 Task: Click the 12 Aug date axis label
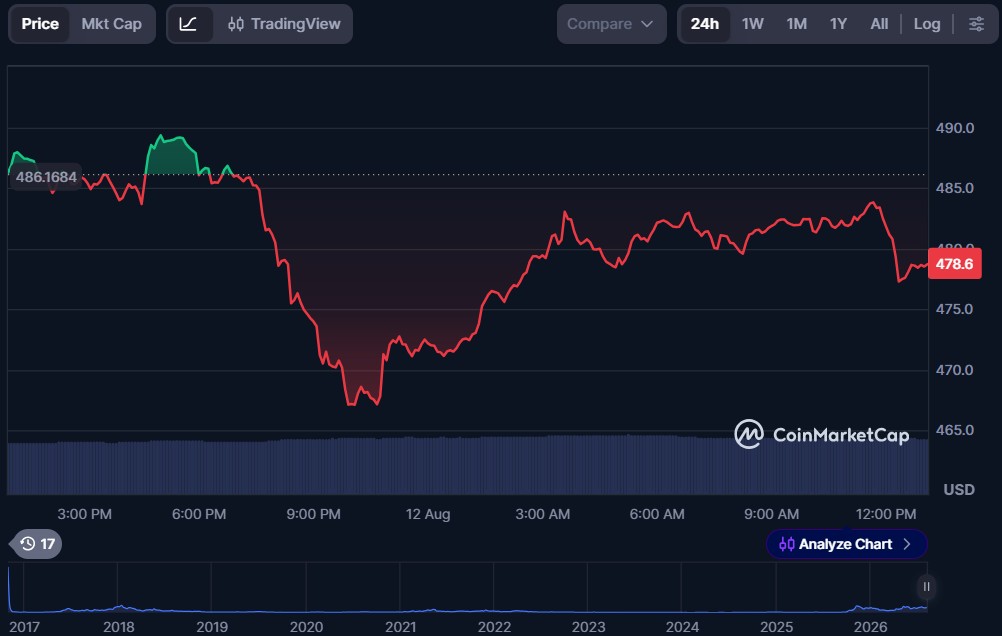coord(428,514)
